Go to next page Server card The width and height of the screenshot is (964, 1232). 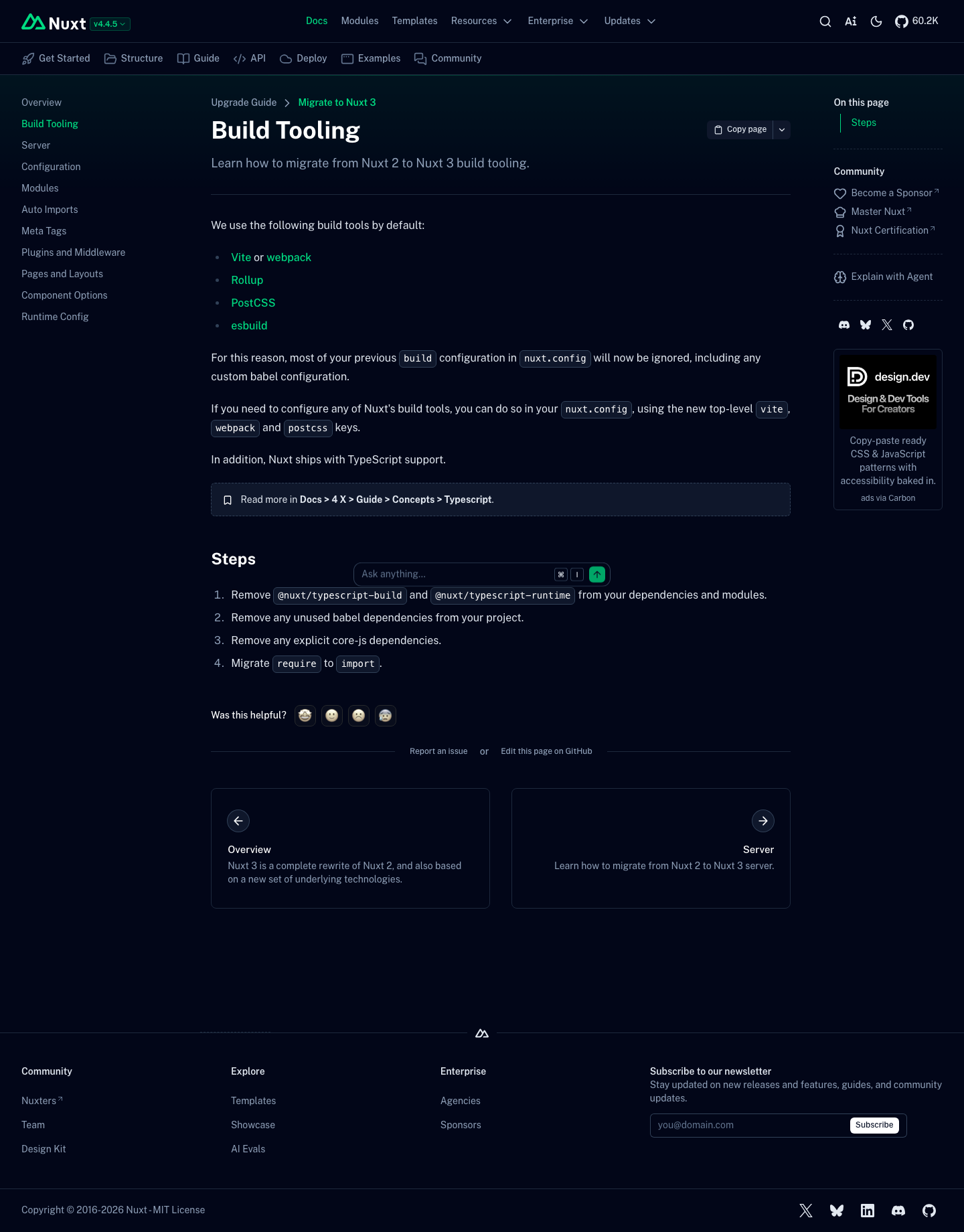click(651, 848)
